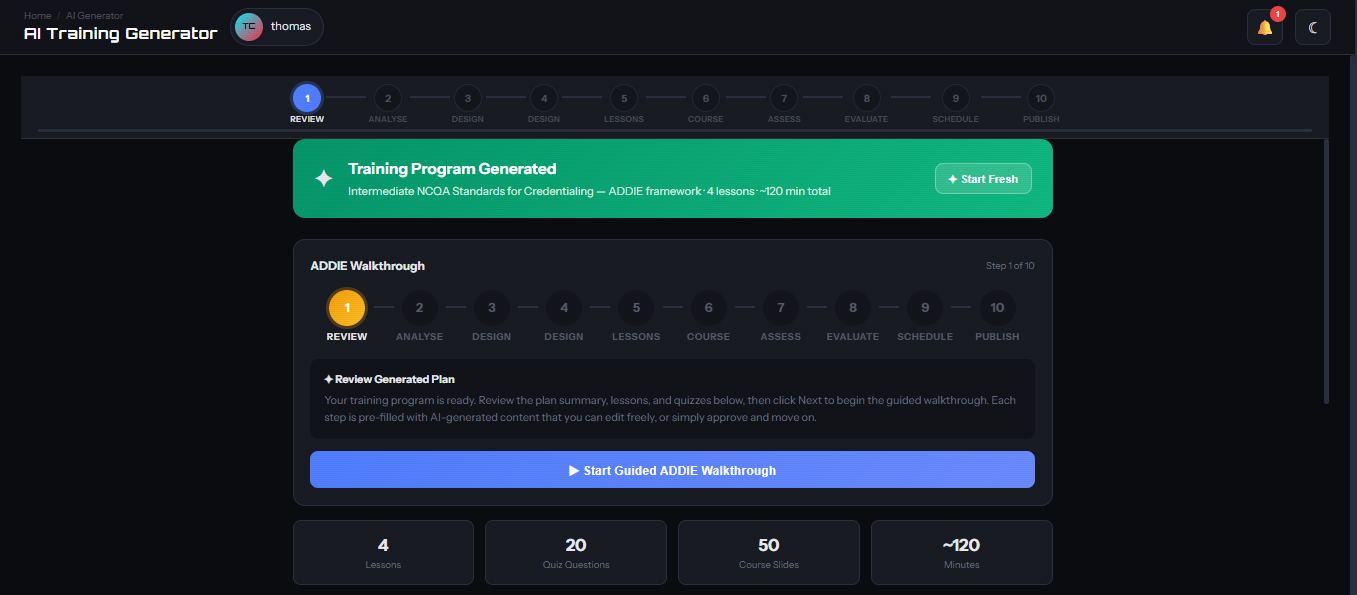Jump to the Publish step in top stepper
The height and width of the screenshot is (595, 1357).
click(x=1040, y=99)
